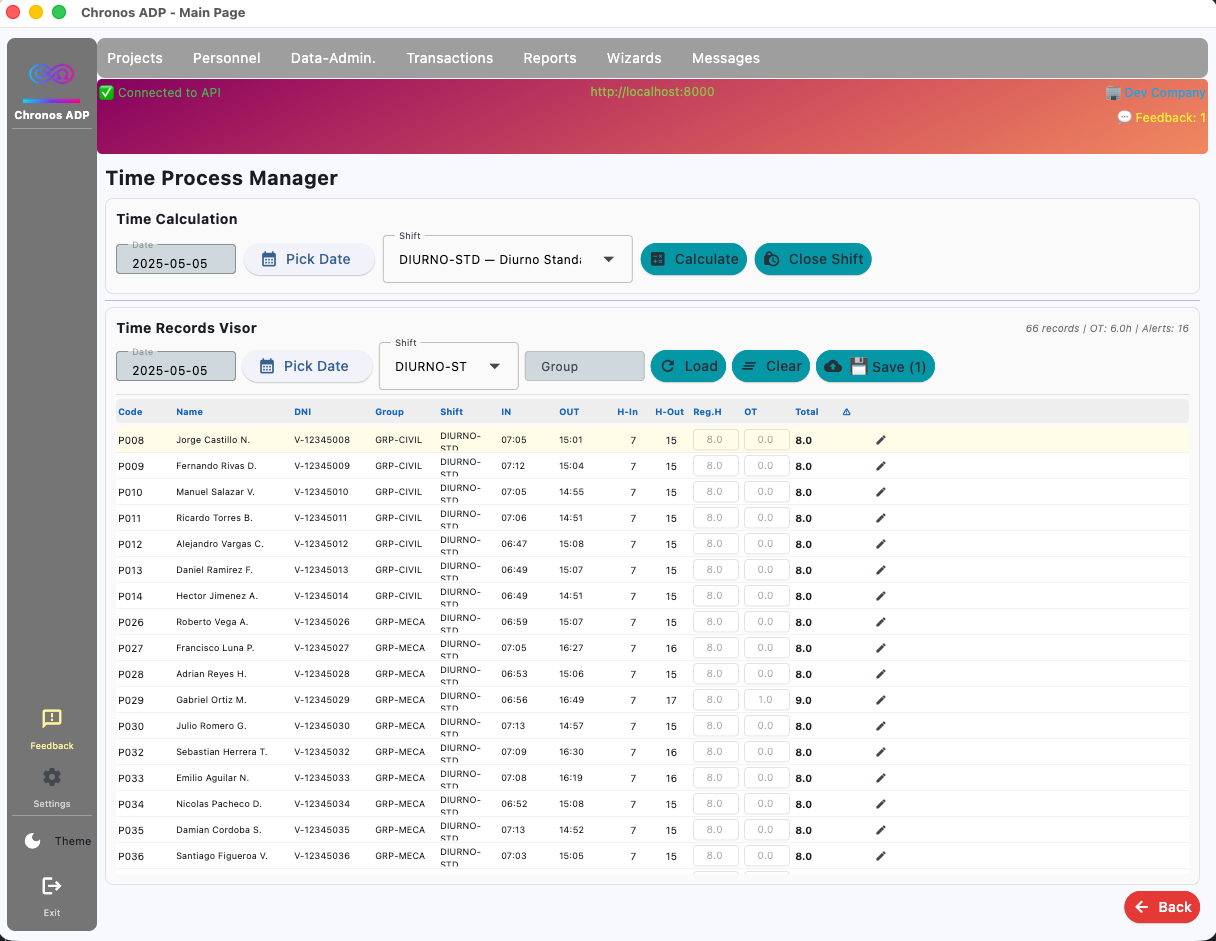Edit row P029 Gabriel Ortiz pencil icon

tap(881, 700)
